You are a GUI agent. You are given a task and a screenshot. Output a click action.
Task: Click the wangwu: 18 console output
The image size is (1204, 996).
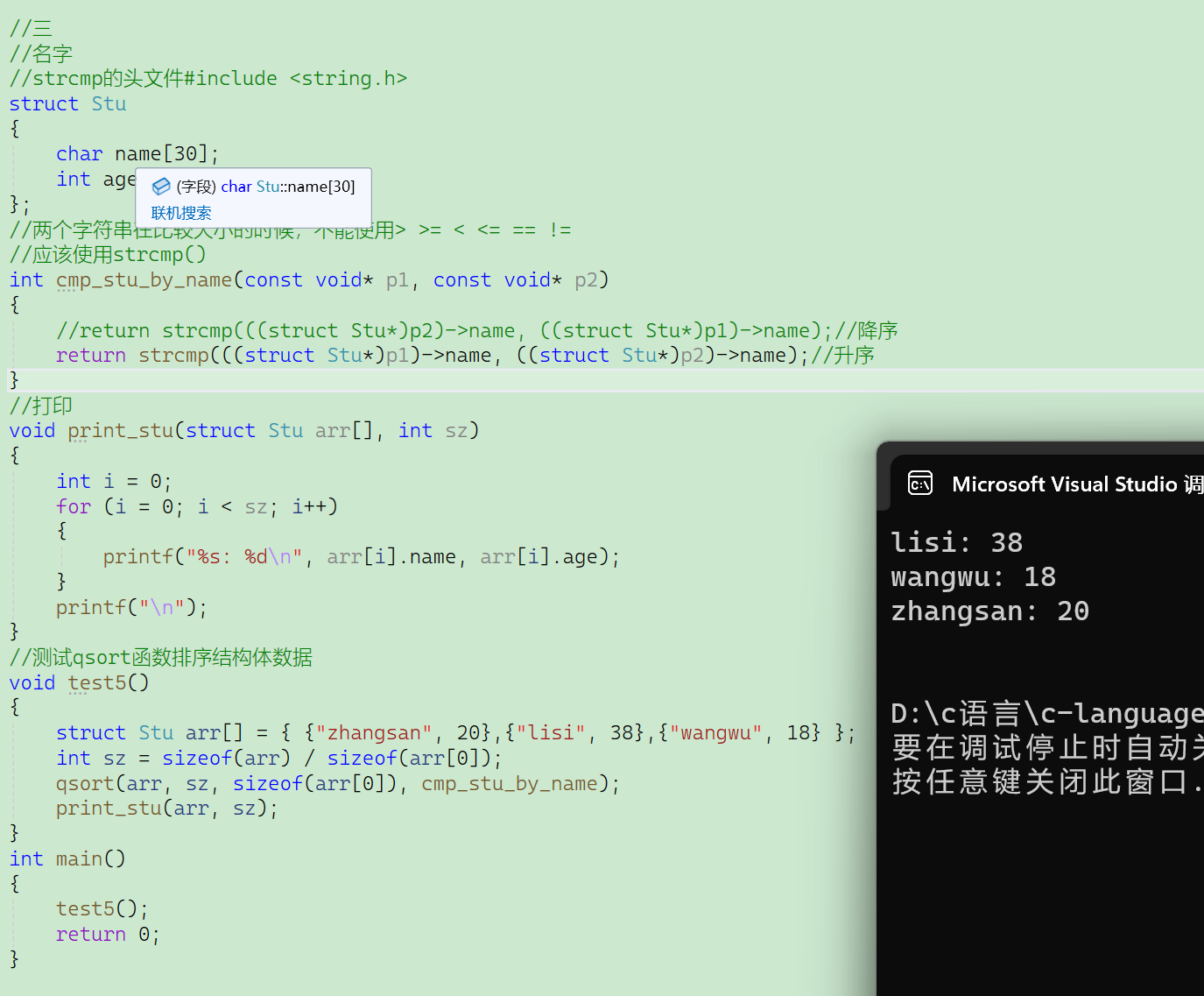974,577
